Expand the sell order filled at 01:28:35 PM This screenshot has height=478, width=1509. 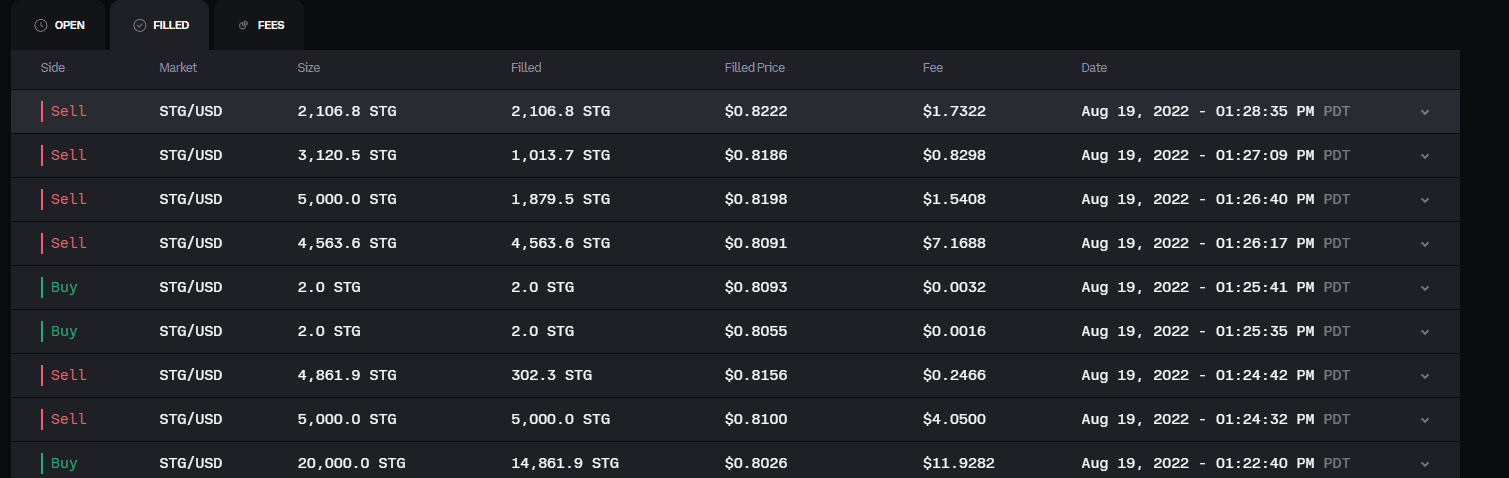(x=1425, y=112)
